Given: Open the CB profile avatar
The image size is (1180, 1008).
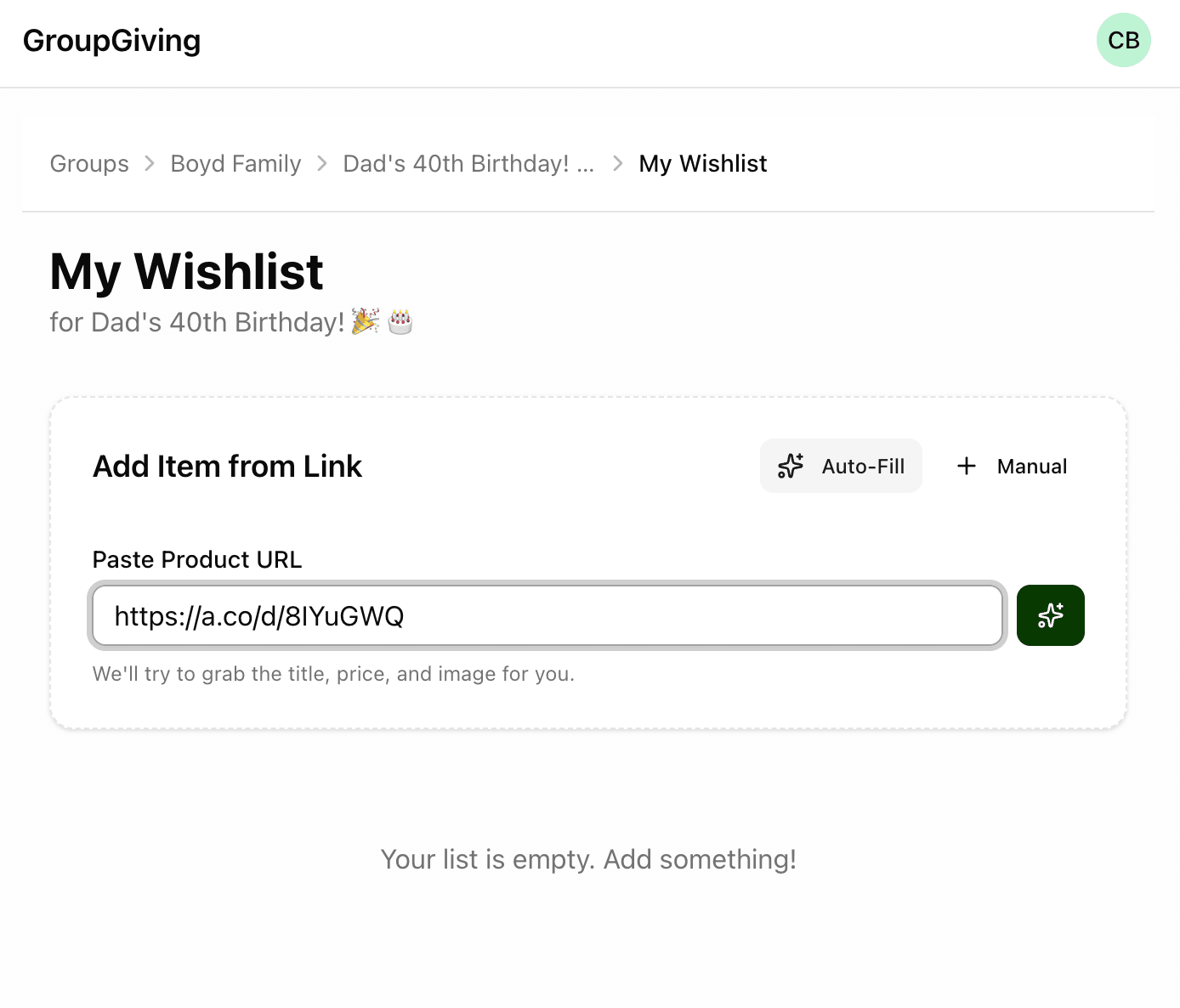Looking at the screenshot, I should (x=1124, y=40).
